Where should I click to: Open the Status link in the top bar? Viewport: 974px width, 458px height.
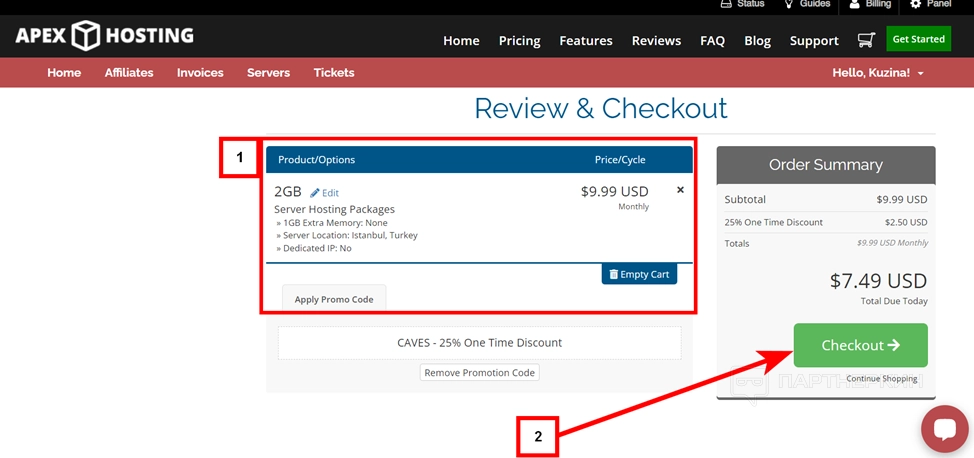coord(742,4)
